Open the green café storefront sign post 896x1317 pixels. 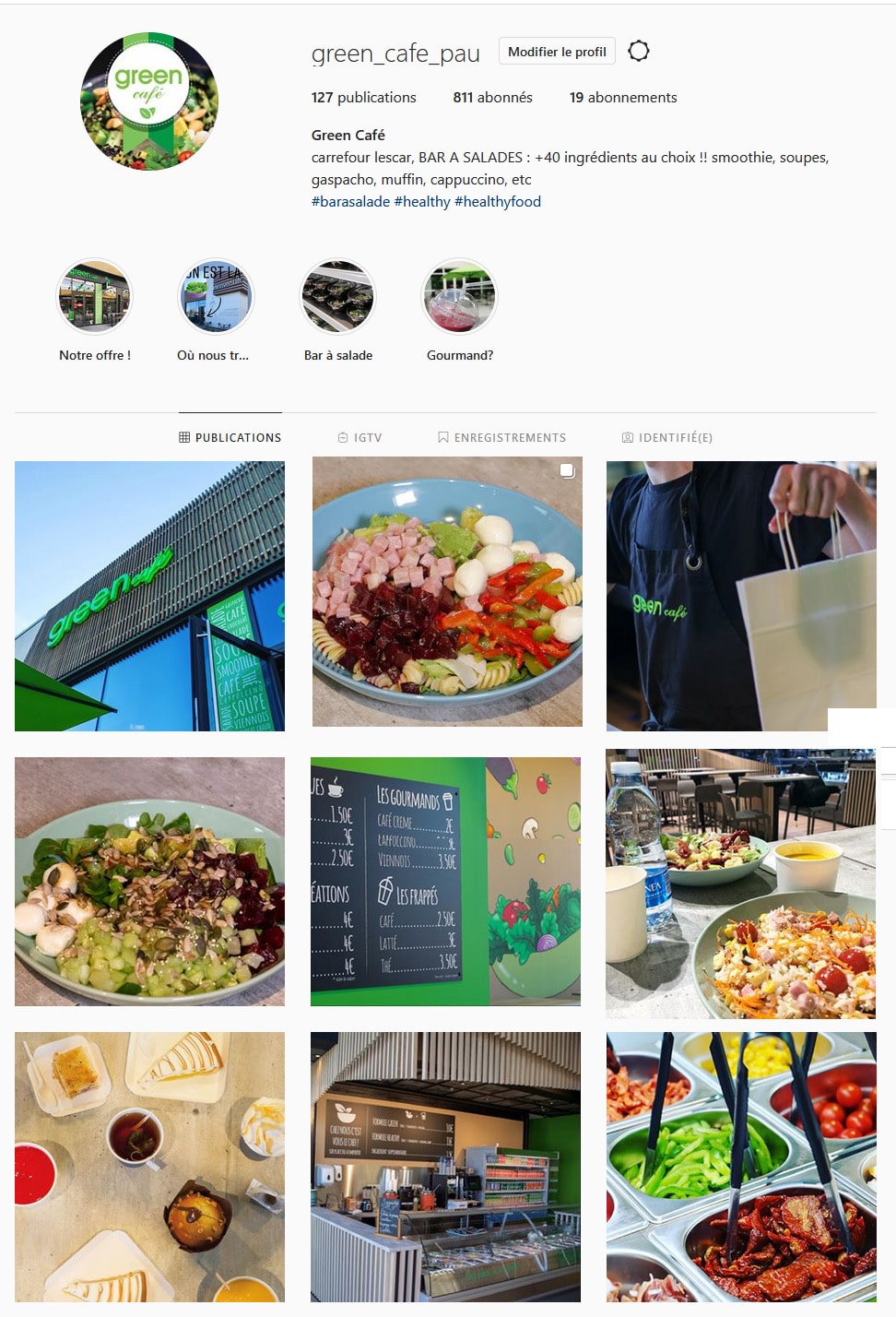[x=149, y=596]
